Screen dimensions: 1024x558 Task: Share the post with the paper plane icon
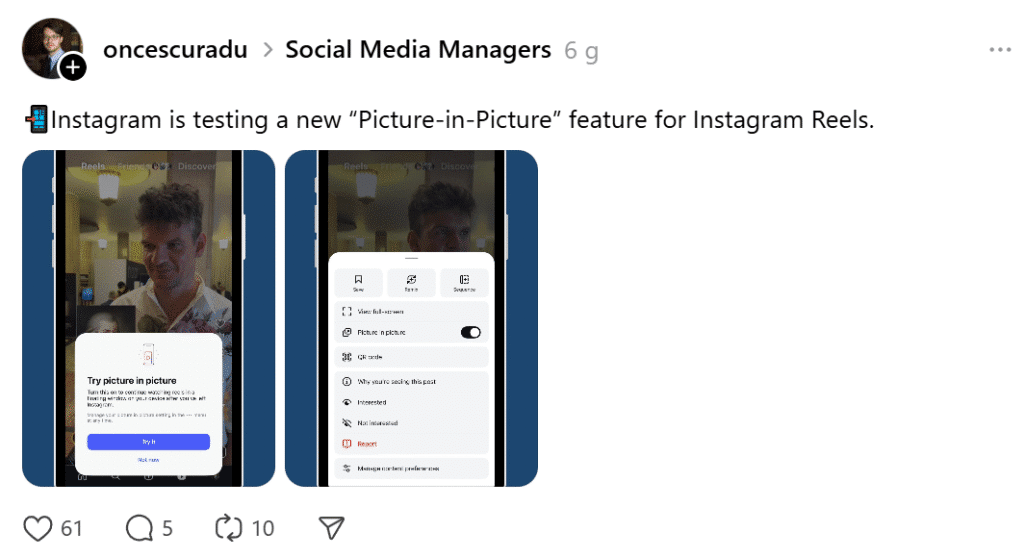click(331, 527)
